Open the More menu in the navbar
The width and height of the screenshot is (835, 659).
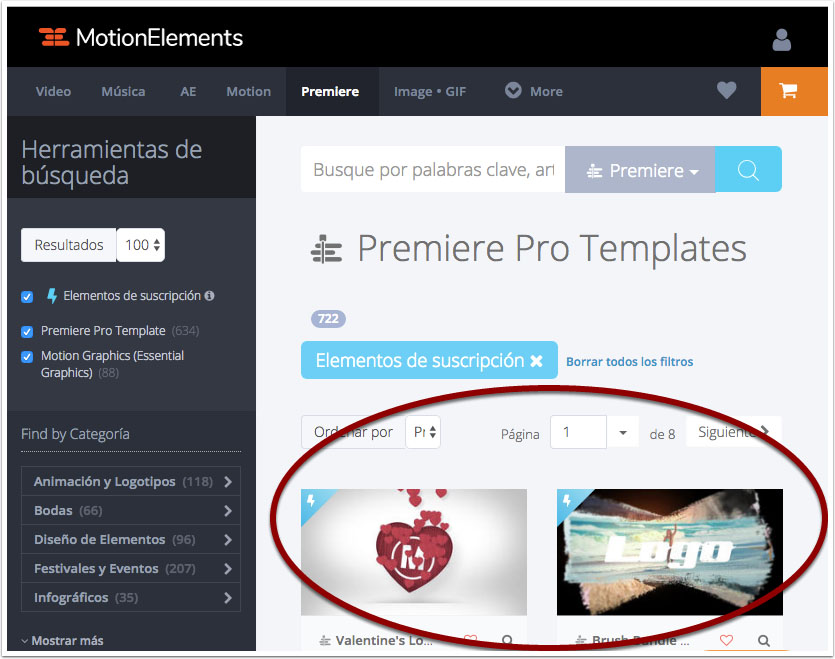(534, 91)
